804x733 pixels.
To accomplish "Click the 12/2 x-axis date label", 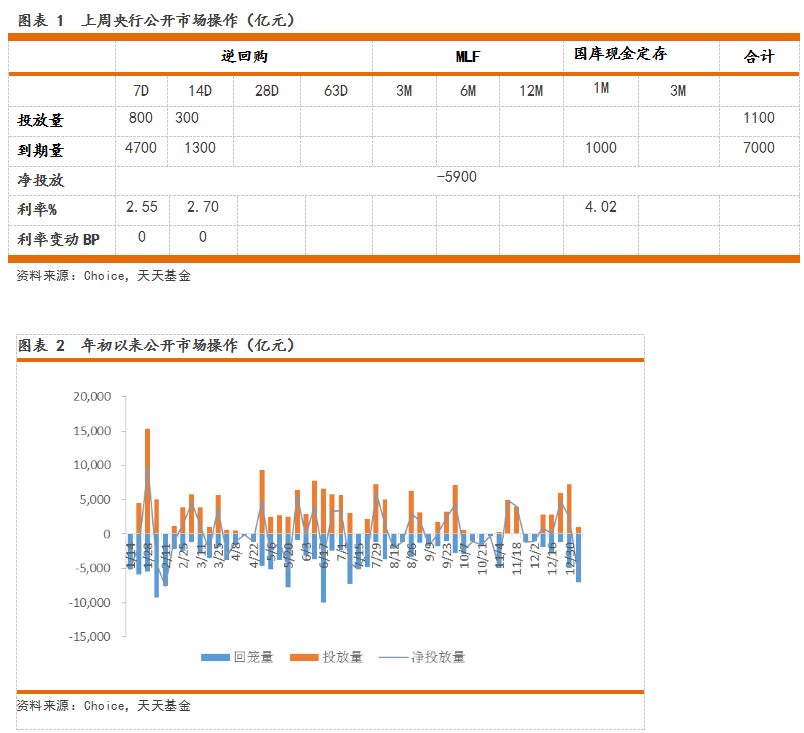I will [535, 556].
